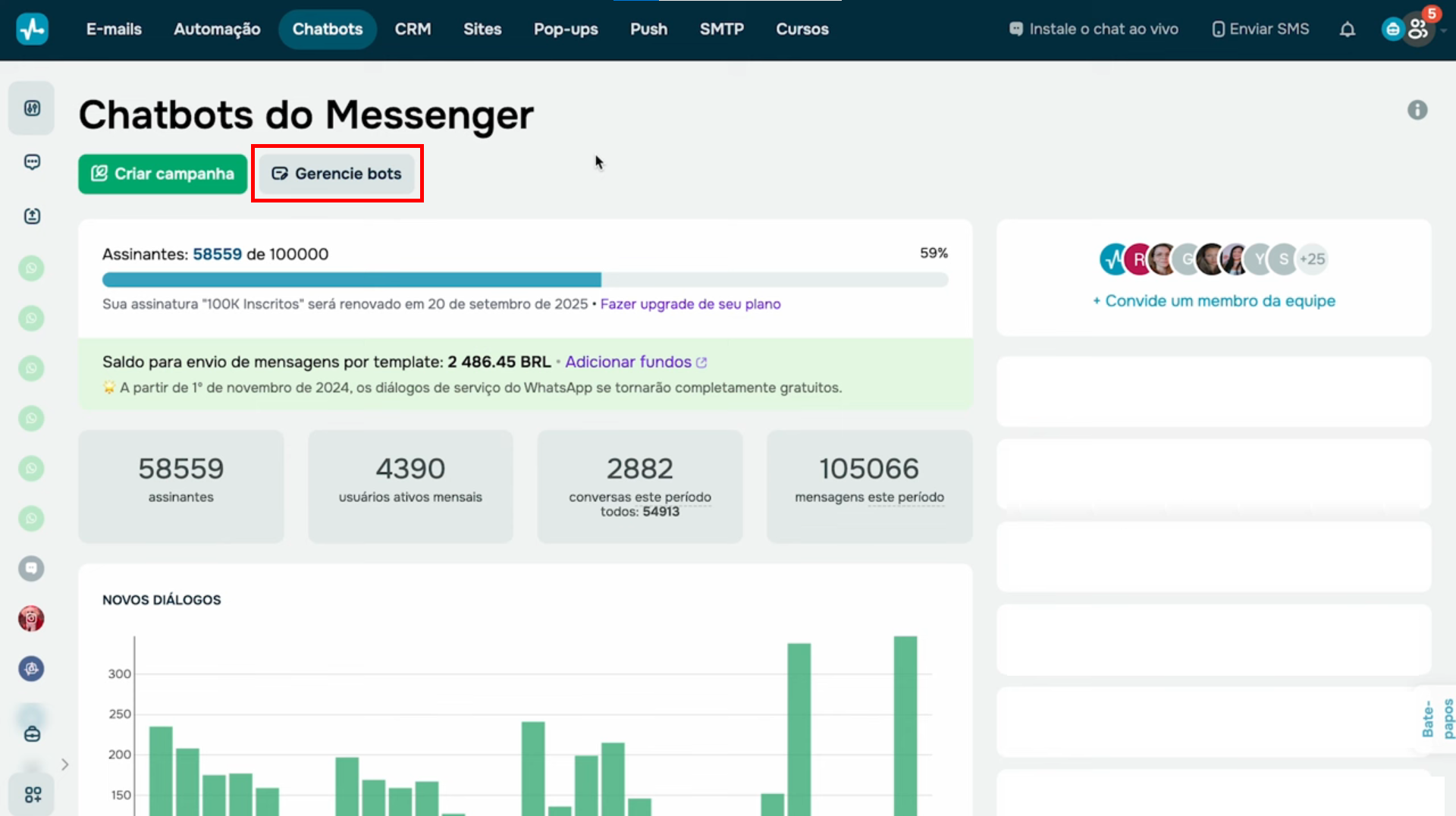Open the first WhatsApp bot channel icon
Viewport: 1456px width, 816px height.
[31, 268]
